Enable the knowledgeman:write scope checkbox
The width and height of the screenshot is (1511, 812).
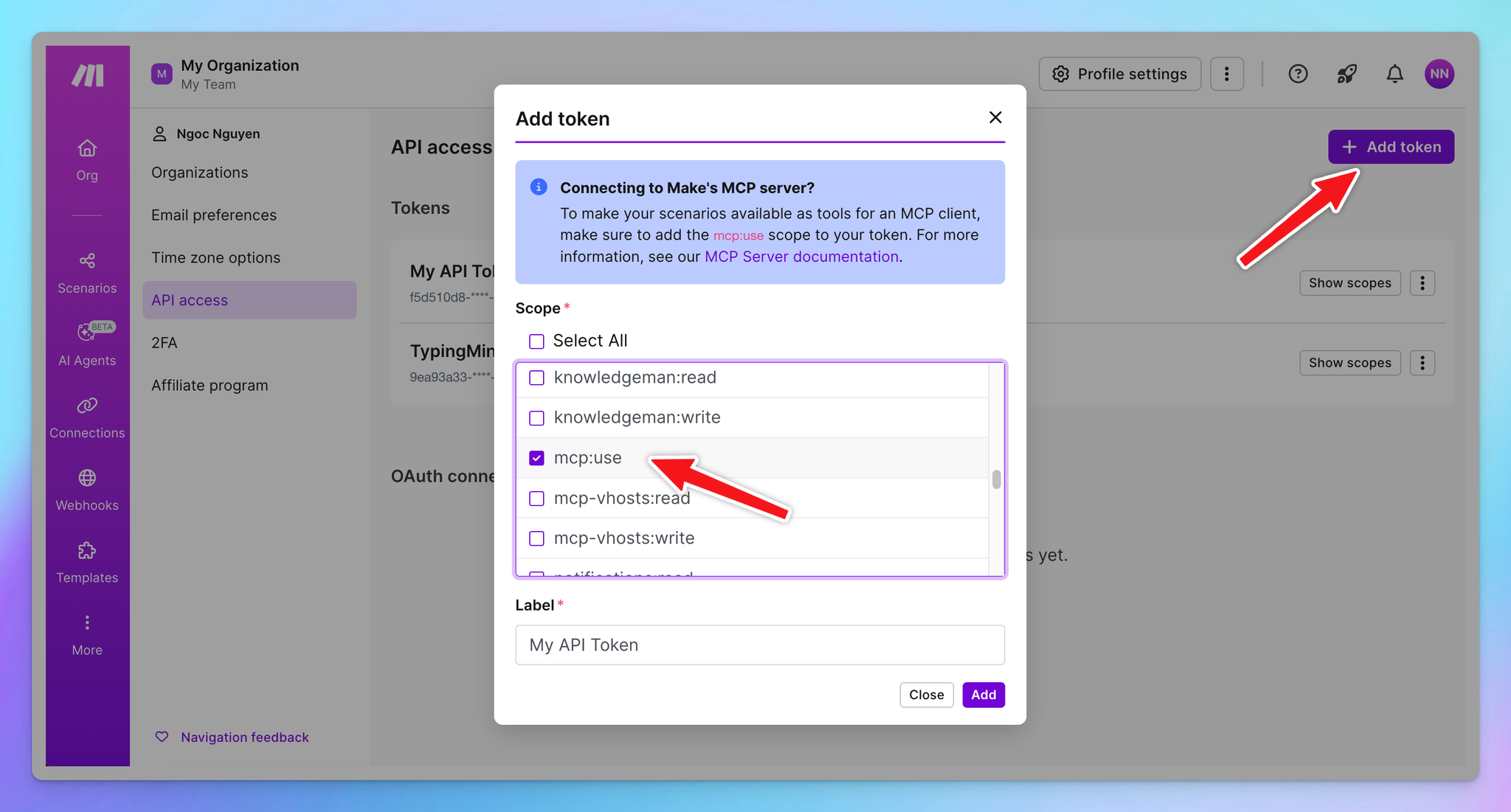tap(536, 418)
